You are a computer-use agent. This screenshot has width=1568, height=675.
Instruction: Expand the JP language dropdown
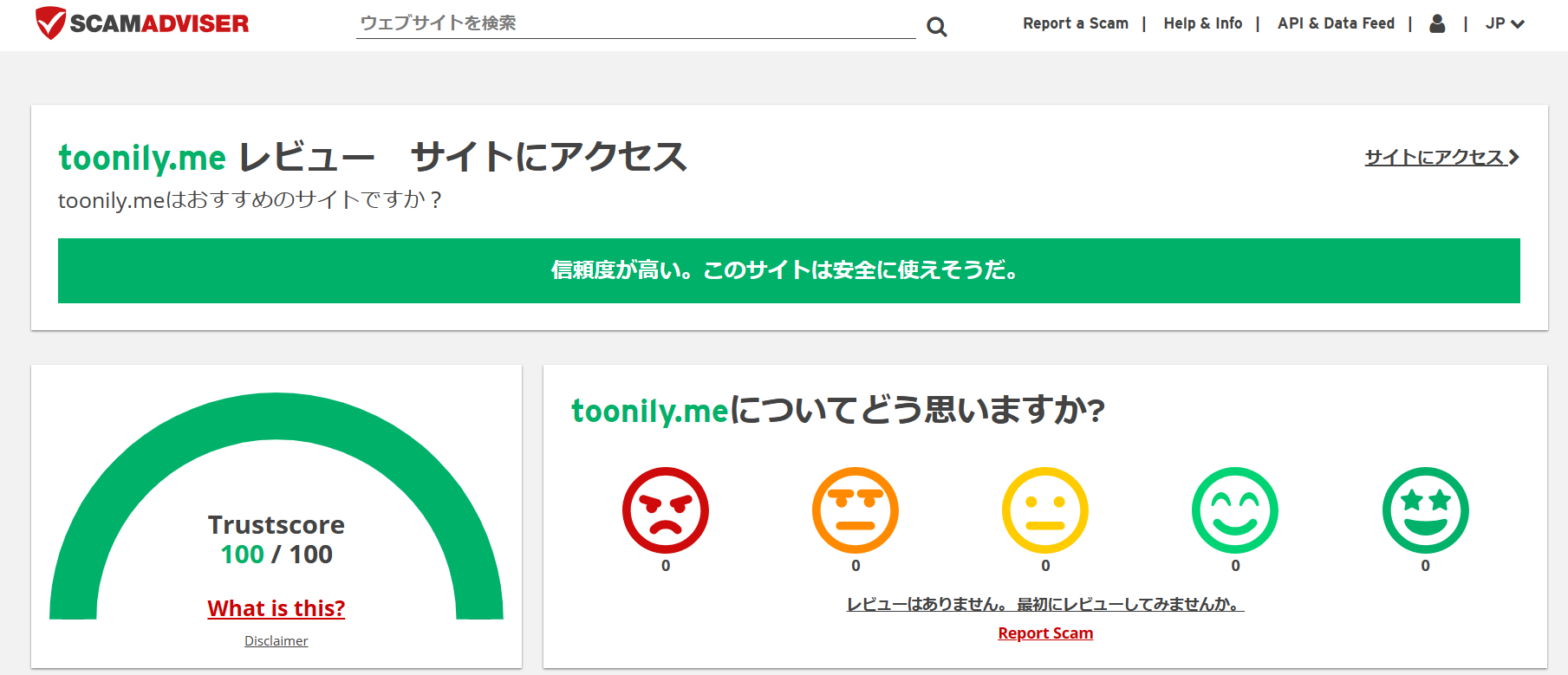[x=1505, y=23]
